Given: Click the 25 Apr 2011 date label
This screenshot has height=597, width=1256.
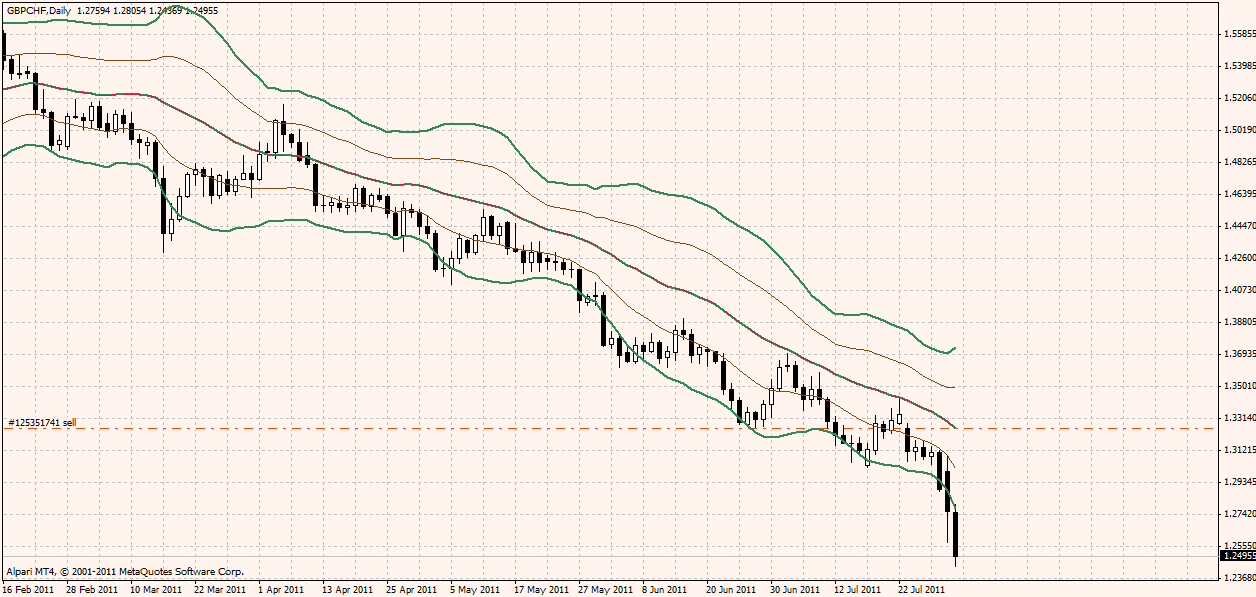Looking at the screenshot, I should (x=412, y=590).
